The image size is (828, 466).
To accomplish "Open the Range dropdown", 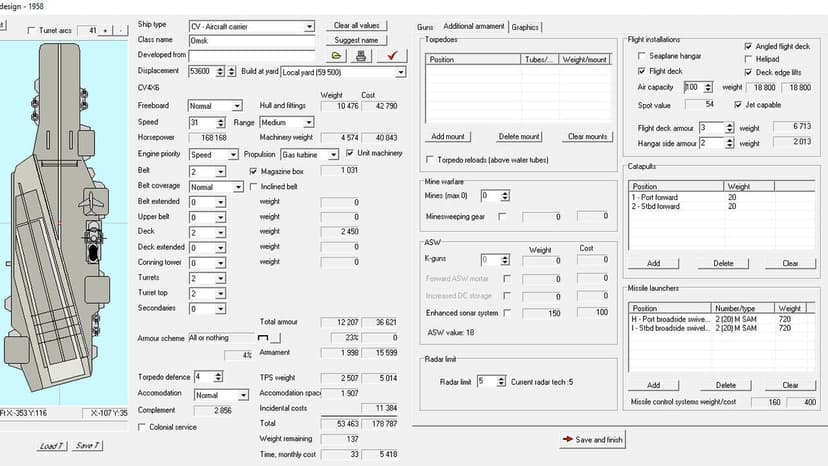I will click(x=308, y=123).
